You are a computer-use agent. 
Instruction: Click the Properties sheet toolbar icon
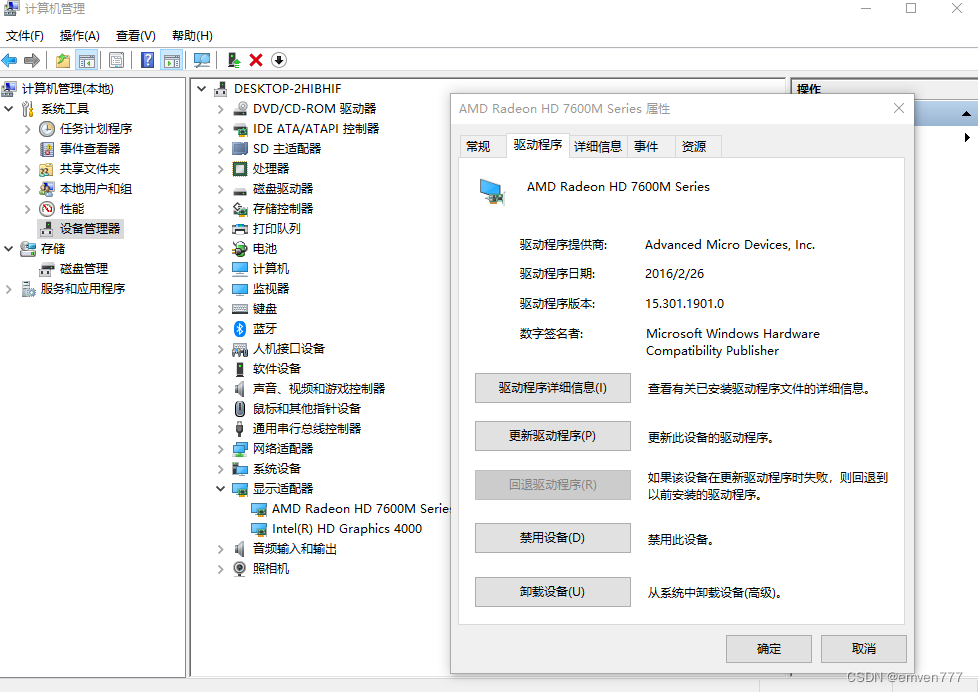click(116, 61)
